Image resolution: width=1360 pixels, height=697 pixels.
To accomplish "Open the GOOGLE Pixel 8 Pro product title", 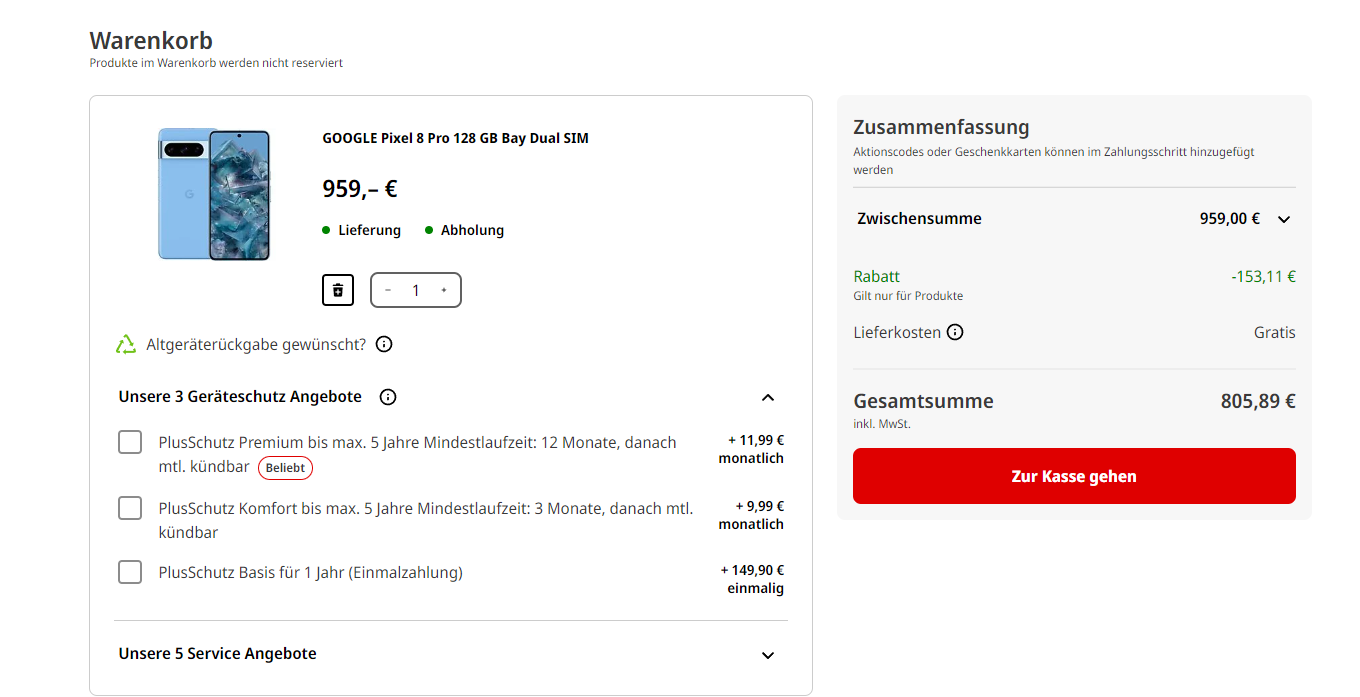I will pos(455,138).
